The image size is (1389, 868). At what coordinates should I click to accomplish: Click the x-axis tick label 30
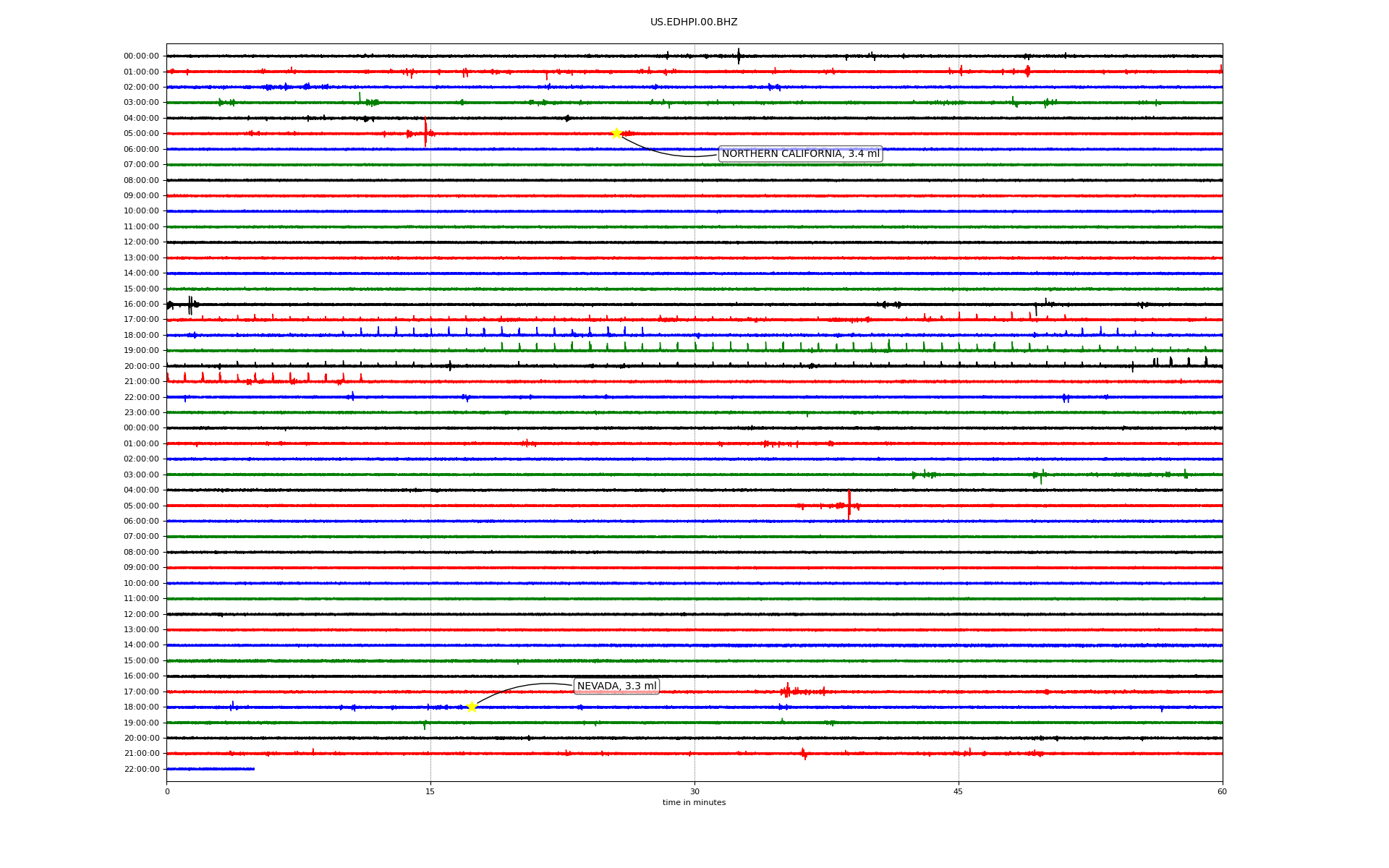pyautogui.click(x=694, y=791)
